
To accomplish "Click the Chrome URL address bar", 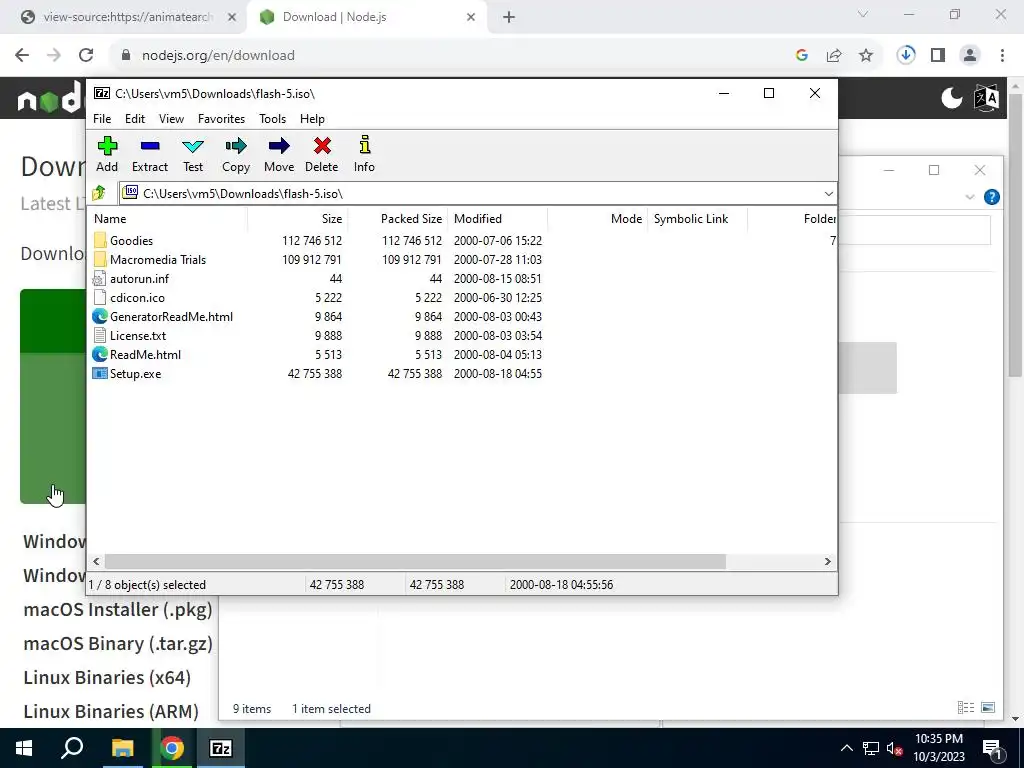I will (451, 56).
